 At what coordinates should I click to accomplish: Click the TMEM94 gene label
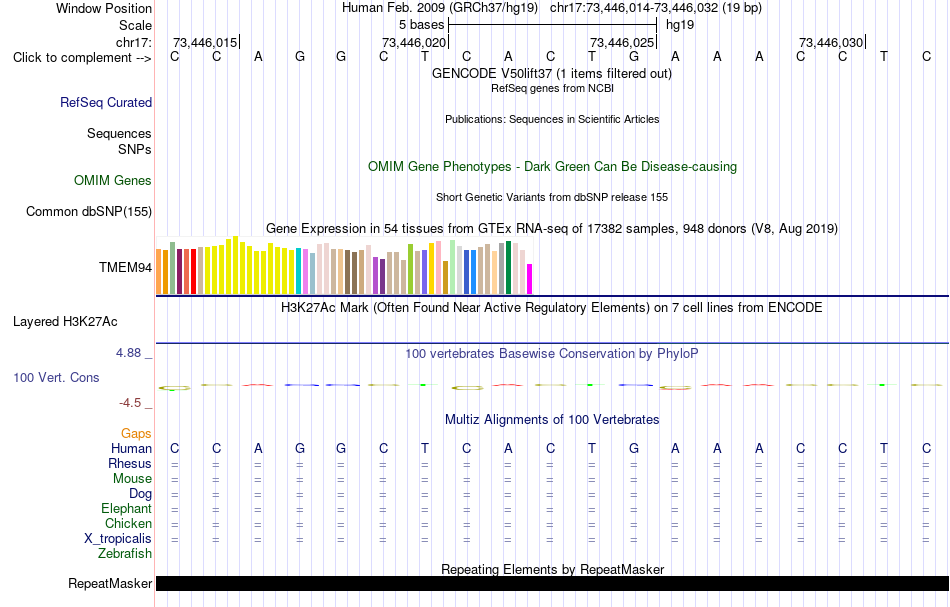[125, 267]
